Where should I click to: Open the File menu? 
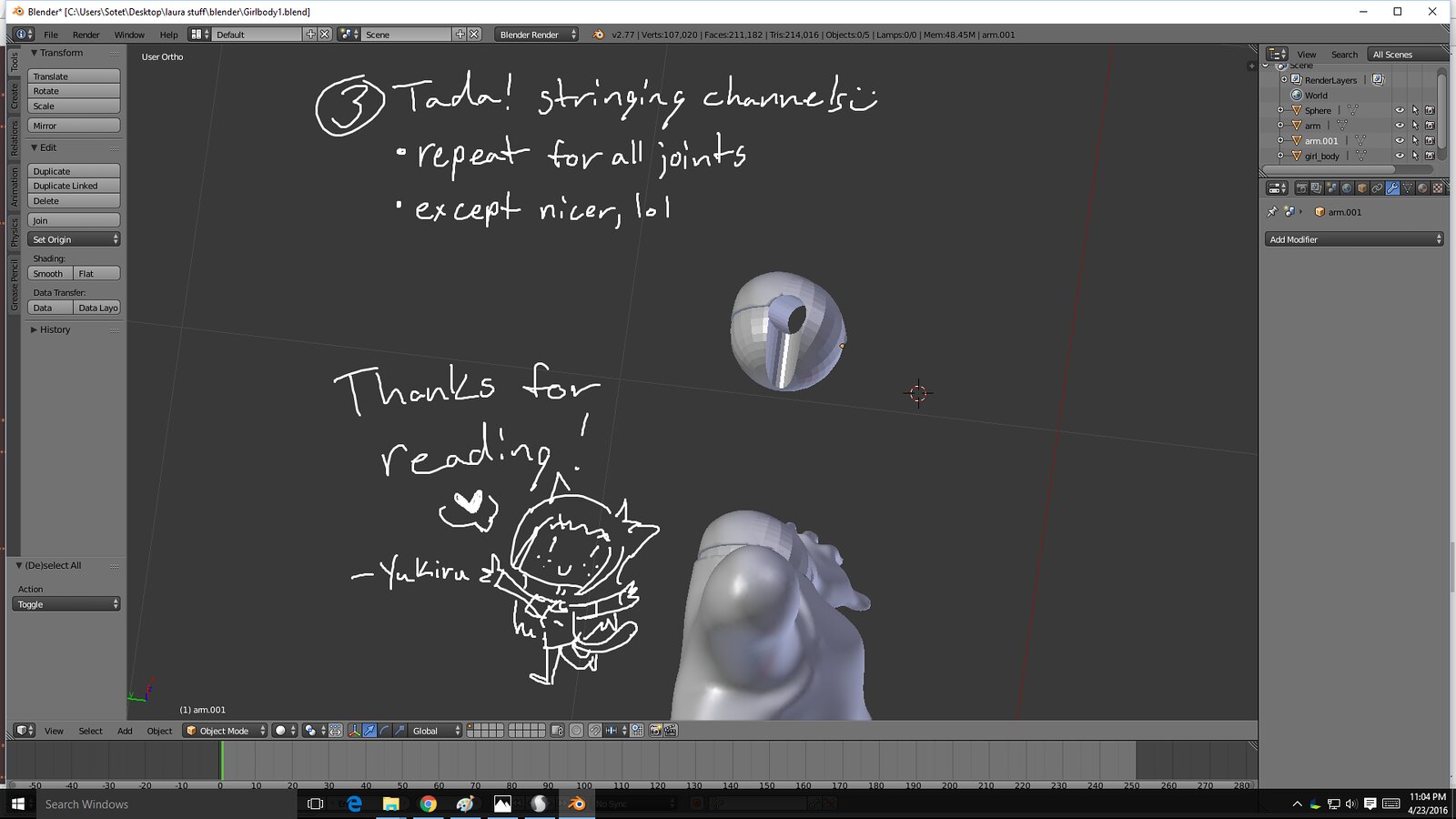coord(51,35)
